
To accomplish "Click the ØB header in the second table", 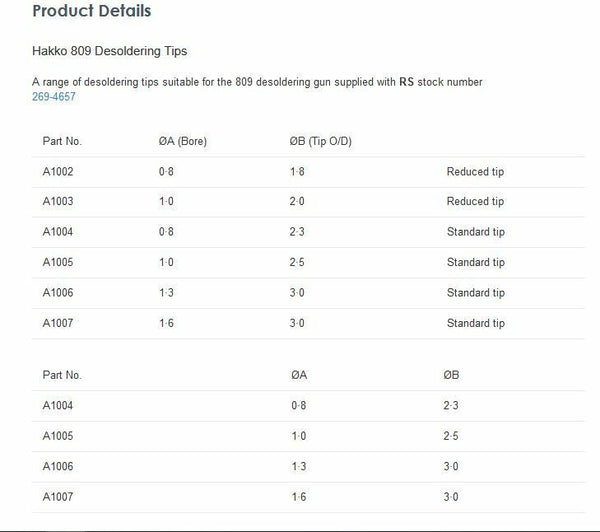I will [451, 375].
